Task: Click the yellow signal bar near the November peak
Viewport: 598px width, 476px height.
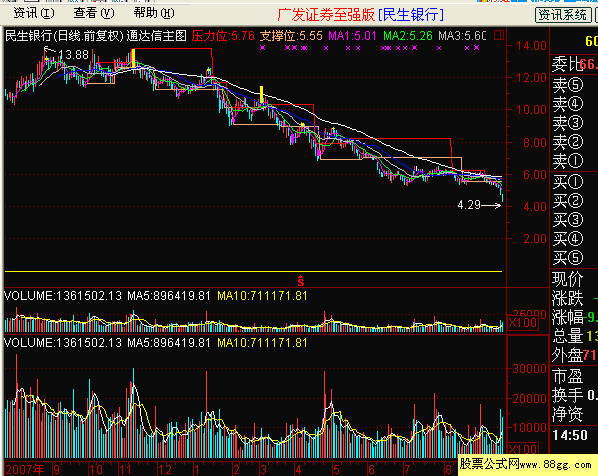Action: (x=133, y=58)
